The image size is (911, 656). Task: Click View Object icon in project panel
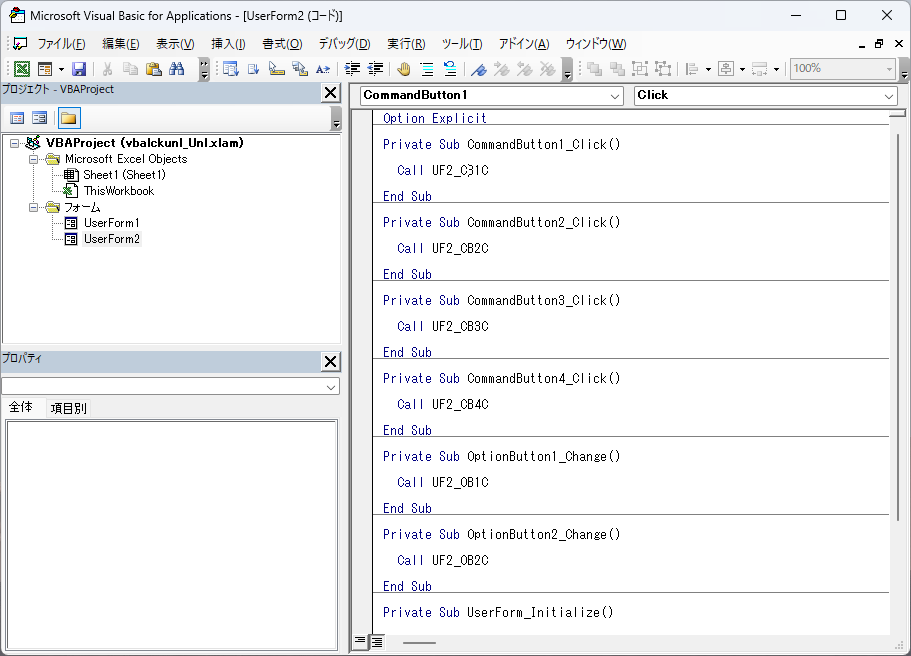[39, 118]
